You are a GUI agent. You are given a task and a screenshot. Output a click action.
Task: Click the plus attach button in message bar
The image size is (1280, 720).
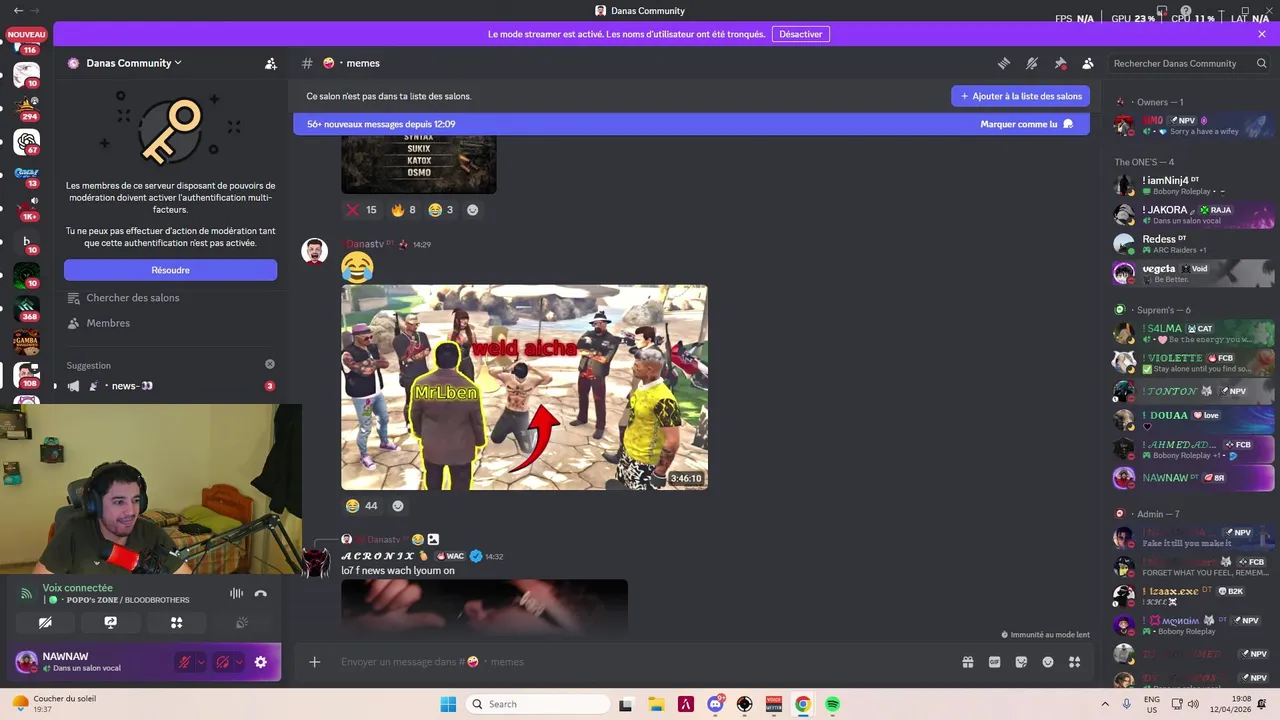[x=314, y=662]
